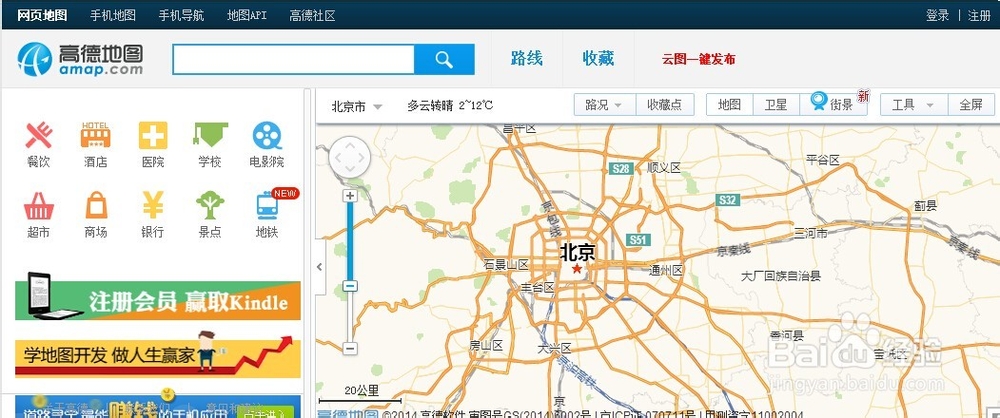Click the 北京 city label on map
The width and height of the screenshot is (1000, 418).
click(x=577, y=252)
